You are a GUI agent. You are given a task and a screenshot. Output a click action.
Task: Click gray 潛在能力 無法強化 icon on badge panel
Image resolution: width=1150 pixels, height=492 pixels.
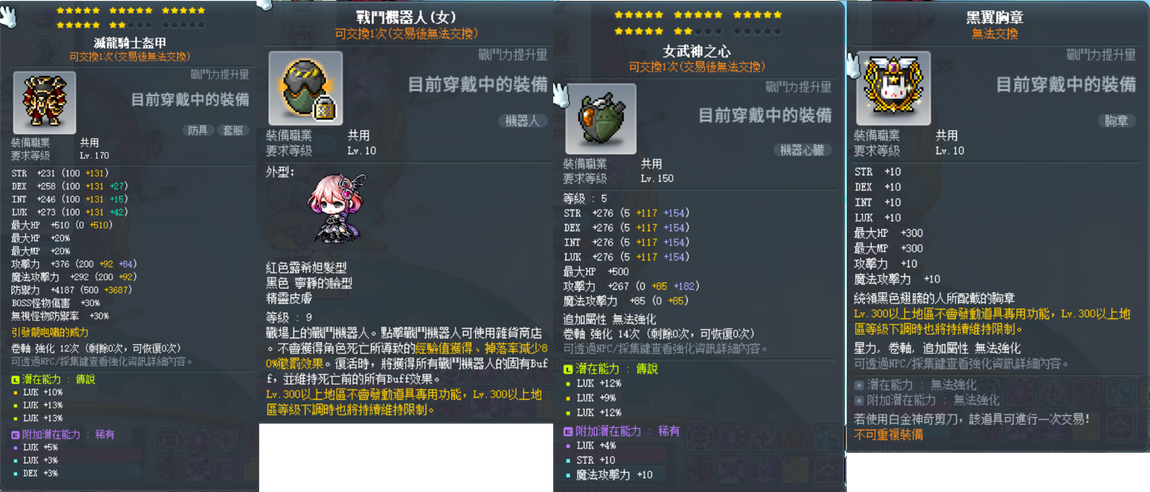pyautogui.click(x=859, y=385)
